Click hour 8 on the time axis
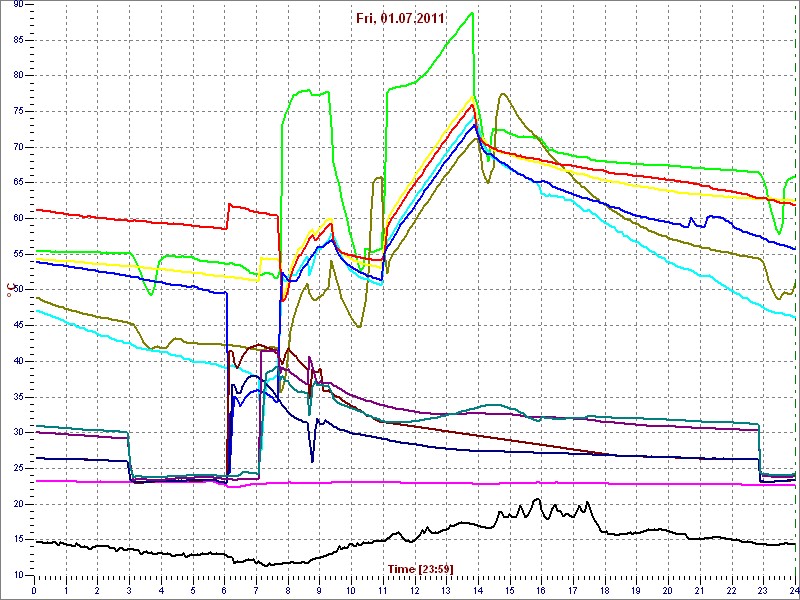800x600 pixels. point(288,591)
